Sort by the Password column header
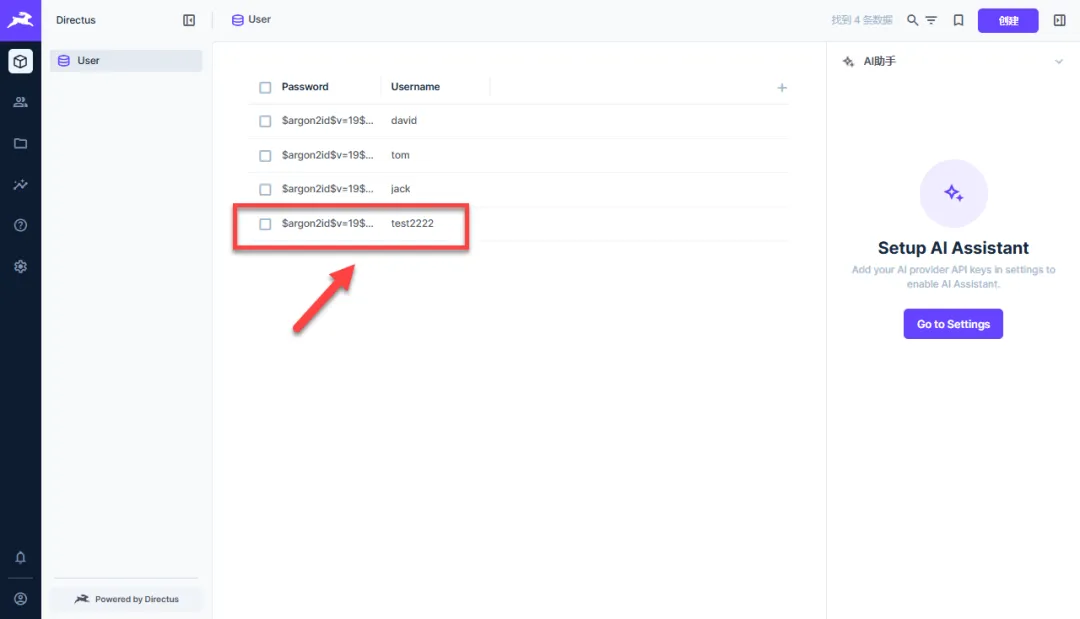This screenshot has height=619, width=1080. (x=305, y=87)
